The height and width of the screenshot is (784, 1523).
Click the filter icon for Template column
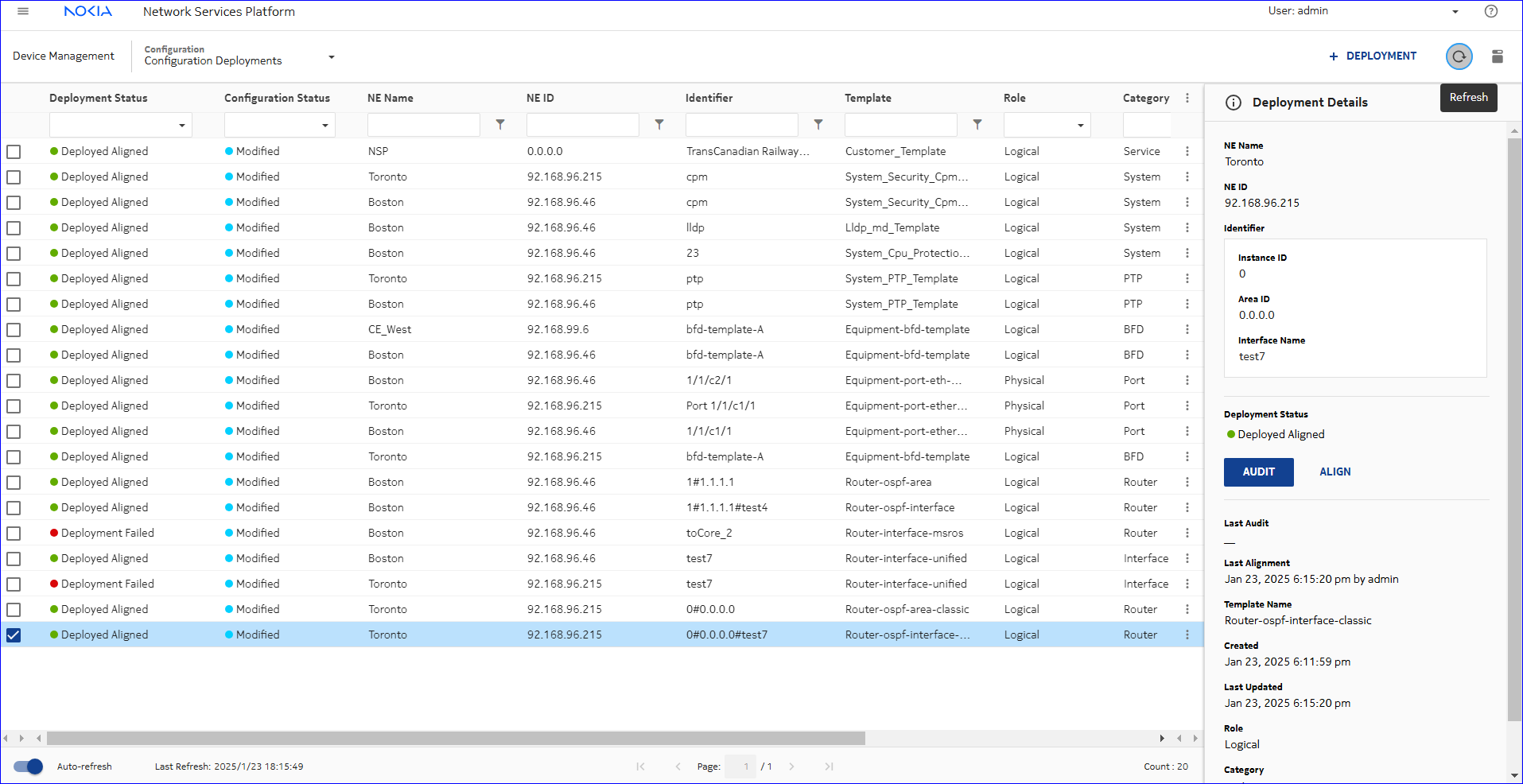click(977, 125)
